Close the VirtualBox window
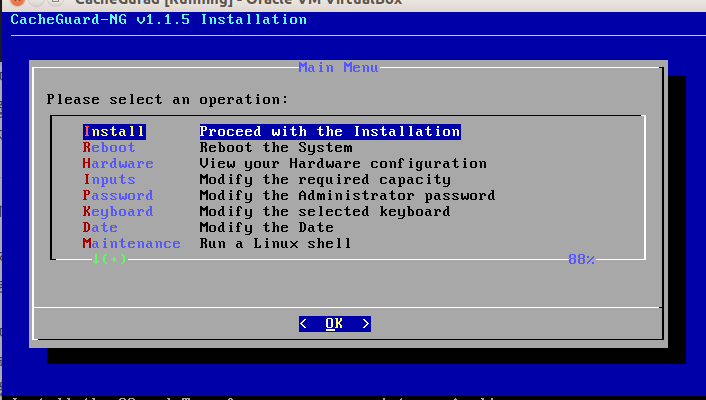706x400 pixels. [x=17, y=2]
